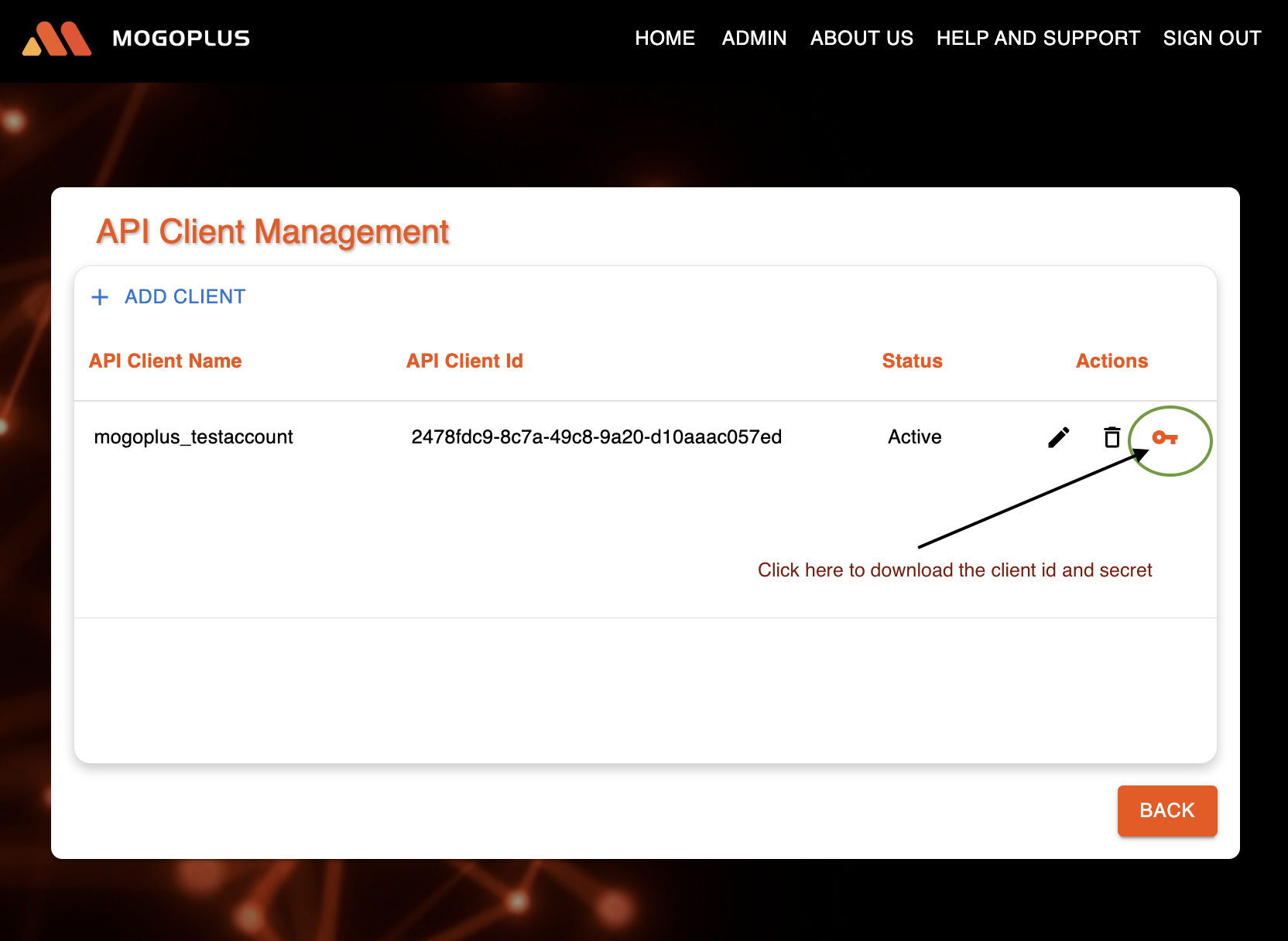Screen dimensions: 1288x941
Task: Click the orange BACK button
Action: point(1167,810)
